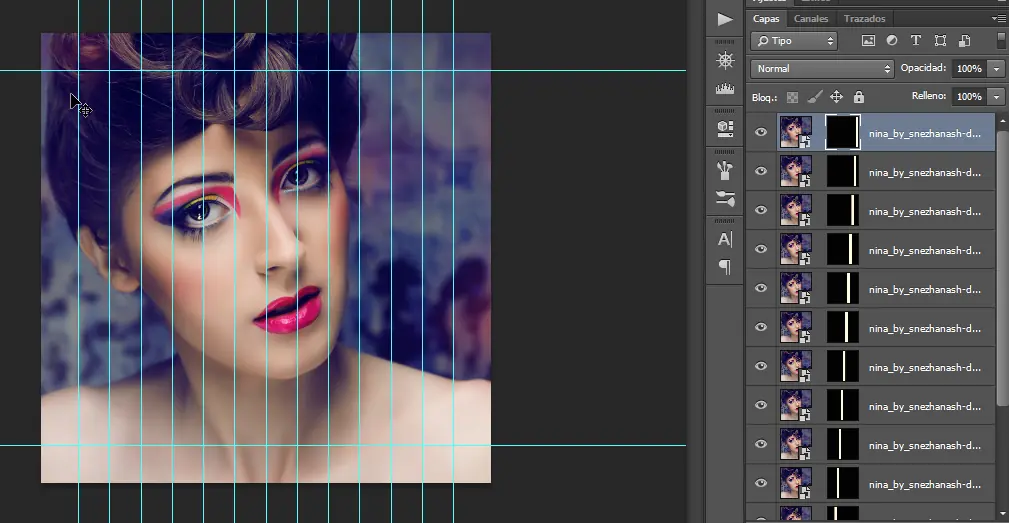Open the Normal blend mode dropdown
The width and height of the screenshot is (1009, 523).
[x=822, y=69]
